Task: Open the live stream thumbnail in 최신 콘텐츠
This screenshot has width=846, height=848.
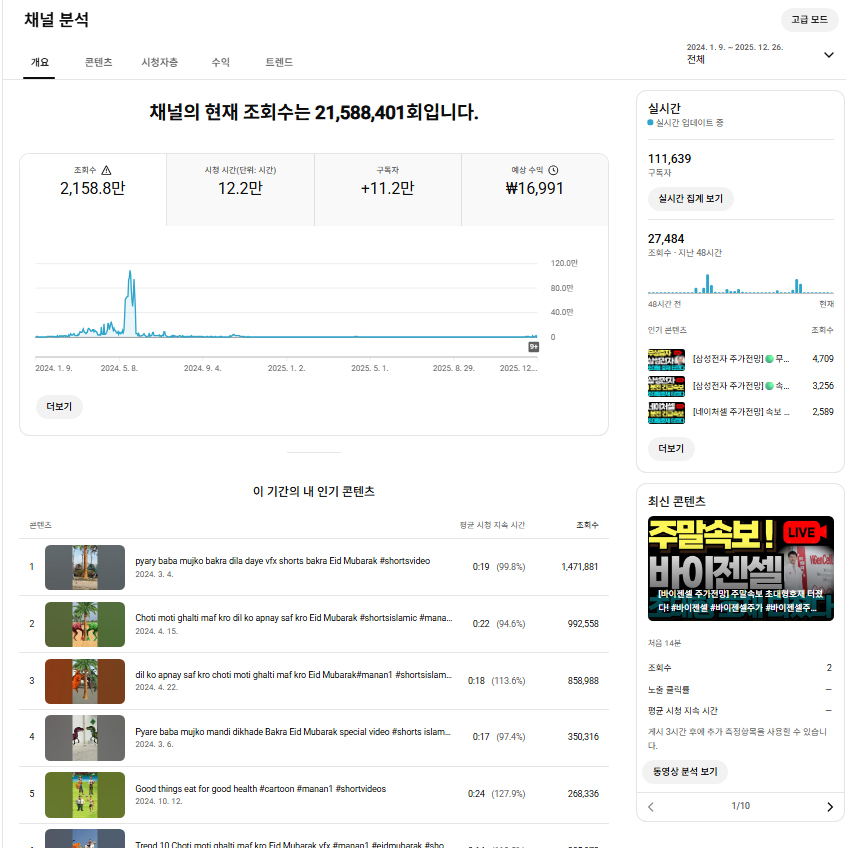Action: click(740, 567)
